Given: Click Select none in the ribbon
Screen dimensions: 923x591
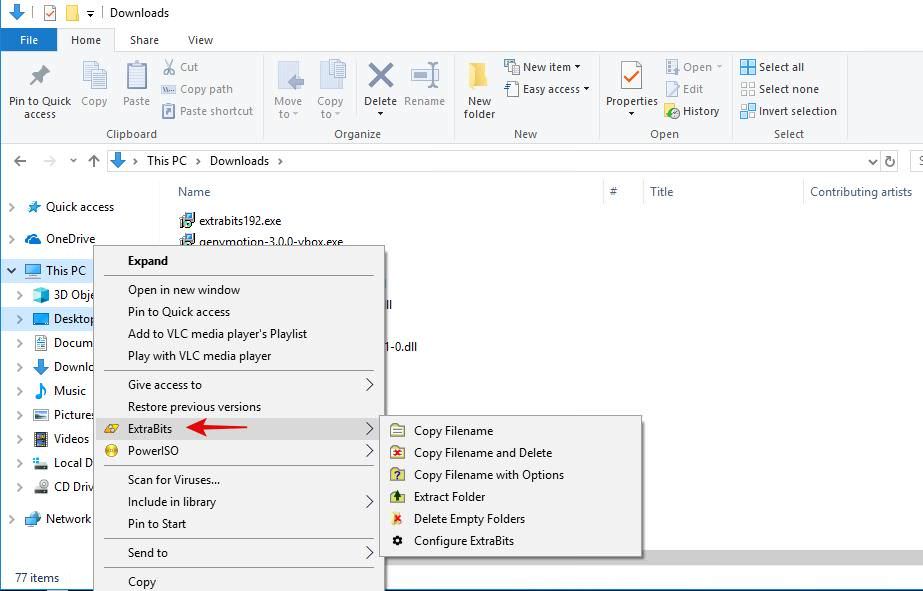Looking at the screenshot, I should pos(779,89).
